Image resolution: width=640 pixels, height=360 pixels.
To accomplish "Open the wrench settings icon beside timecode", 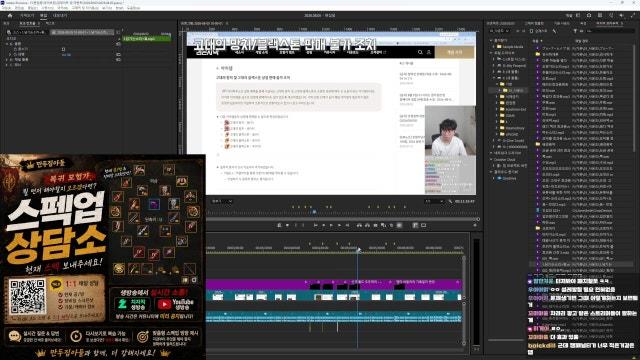I will click(450, 201).
